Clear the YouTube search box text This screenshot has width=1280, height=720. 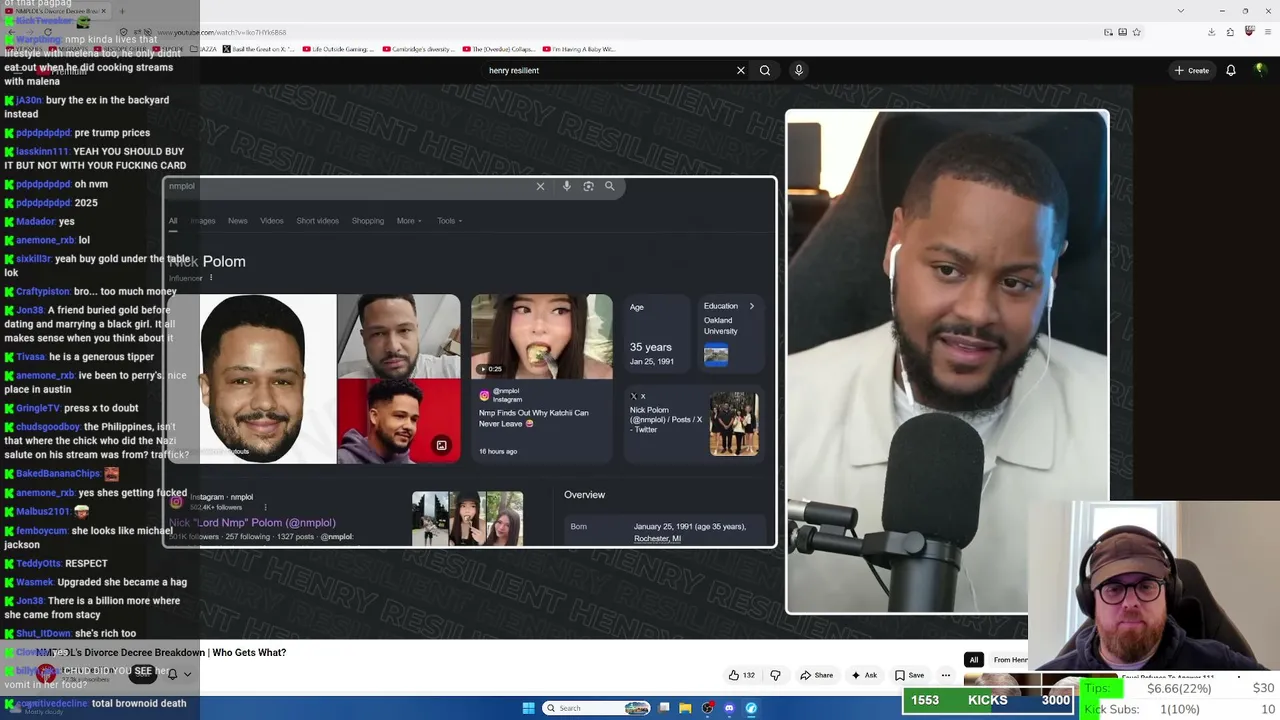point(741,70)
